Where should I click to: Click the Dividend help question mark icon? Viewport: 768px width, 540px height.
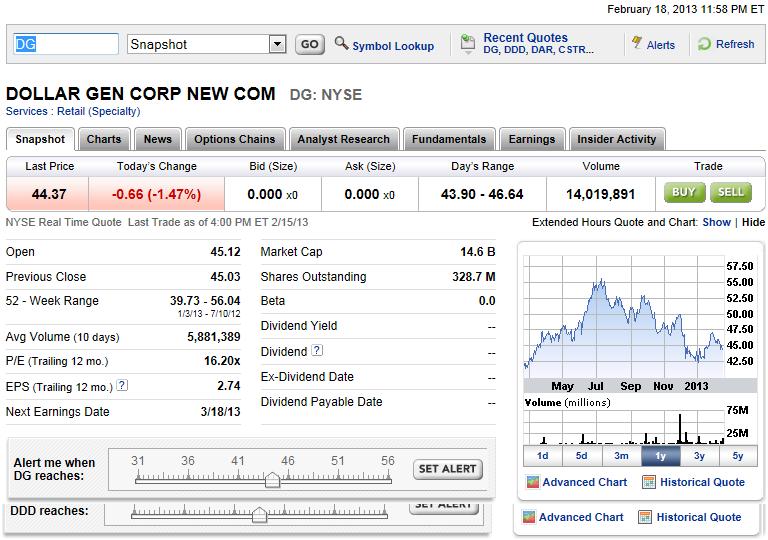click(x=317, y=351)
